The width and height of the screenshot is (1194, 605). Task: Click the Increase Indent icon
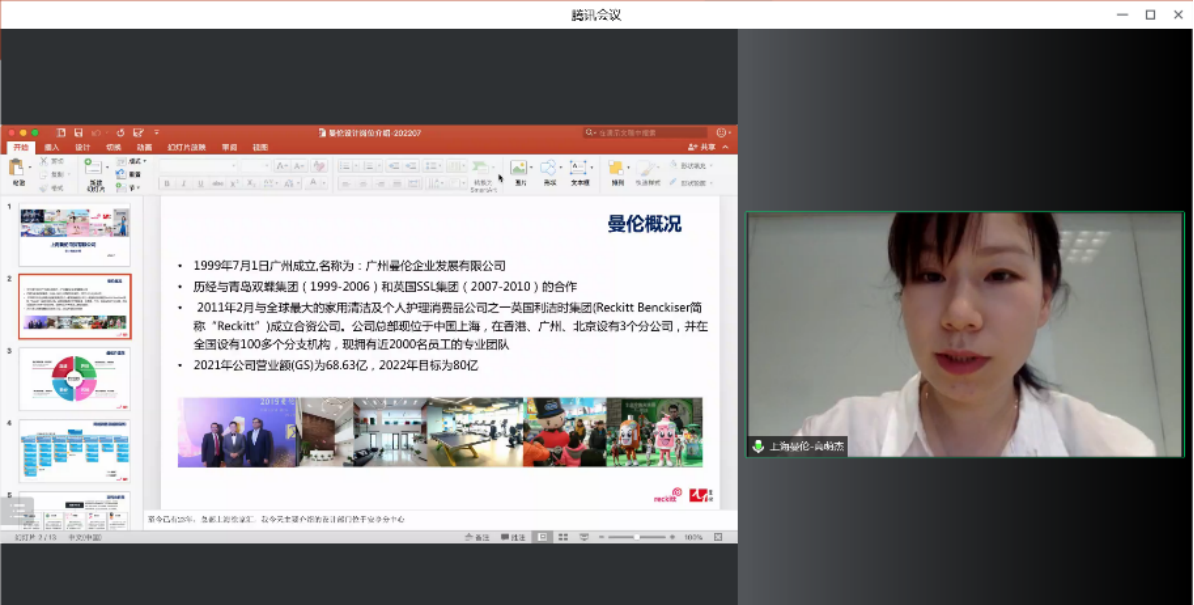pyautogui.click(x=411, y=166)
